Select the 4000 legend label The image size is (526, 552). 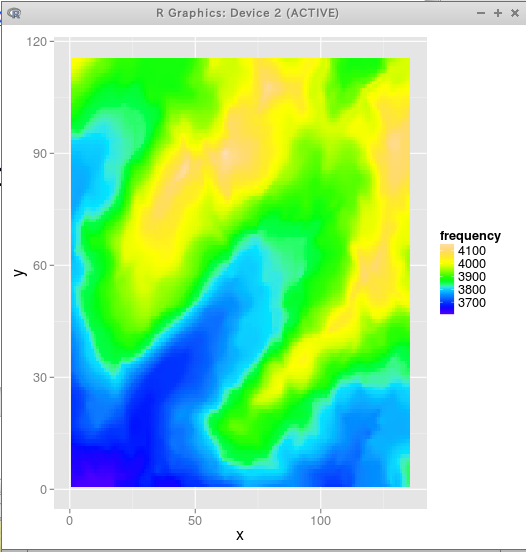tap(472, 264)
